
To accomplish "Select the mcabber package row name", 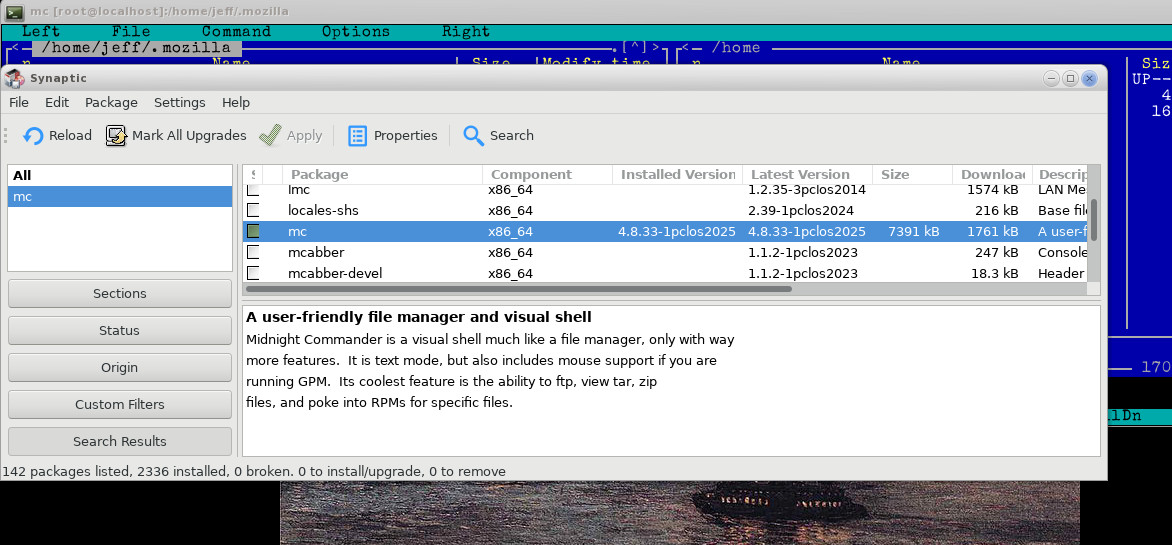I will tap(315, 252).
